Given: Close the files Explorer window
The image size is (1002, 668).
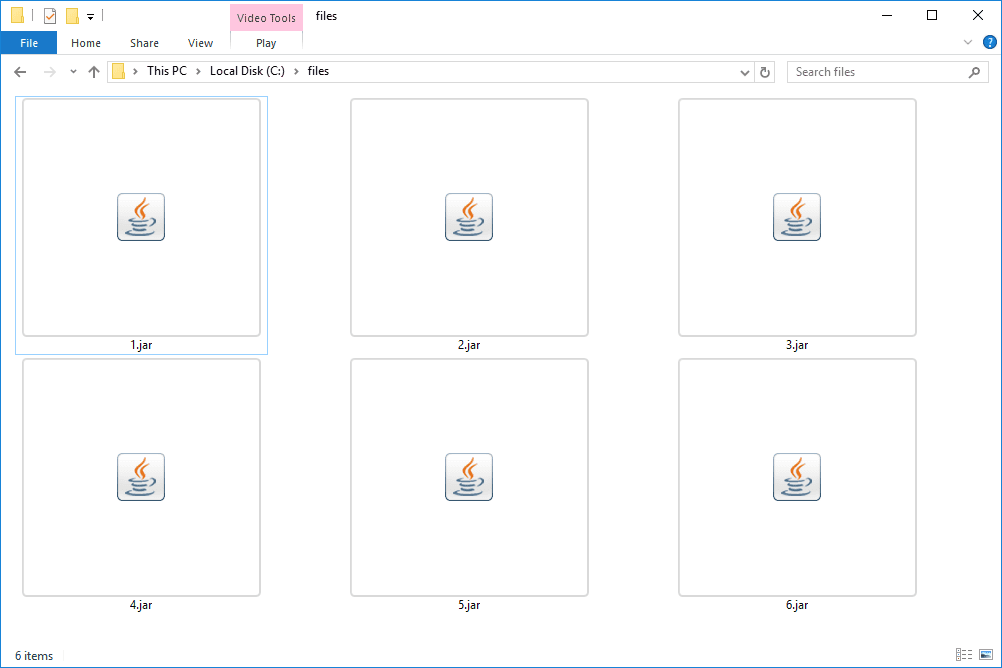Looking at the screenshot, I should click(978, 15).
